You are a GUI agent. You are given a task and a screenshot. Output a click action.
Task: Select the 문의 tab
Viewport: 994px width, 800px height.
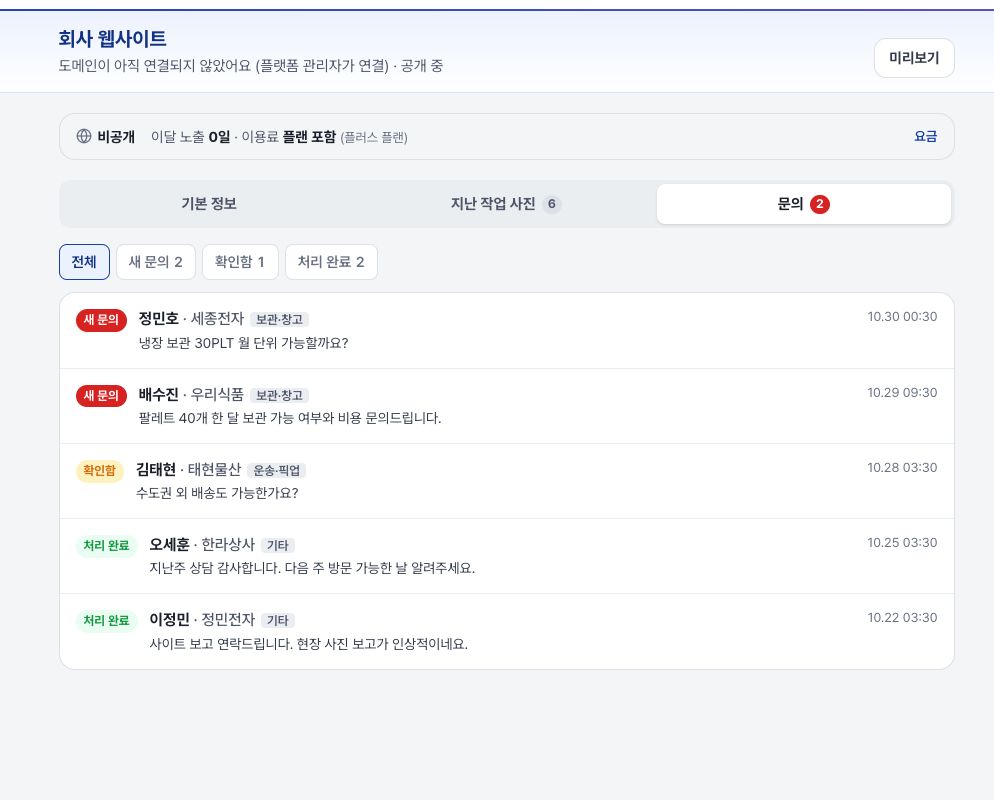pyautogui.click(x=803, y=203)
